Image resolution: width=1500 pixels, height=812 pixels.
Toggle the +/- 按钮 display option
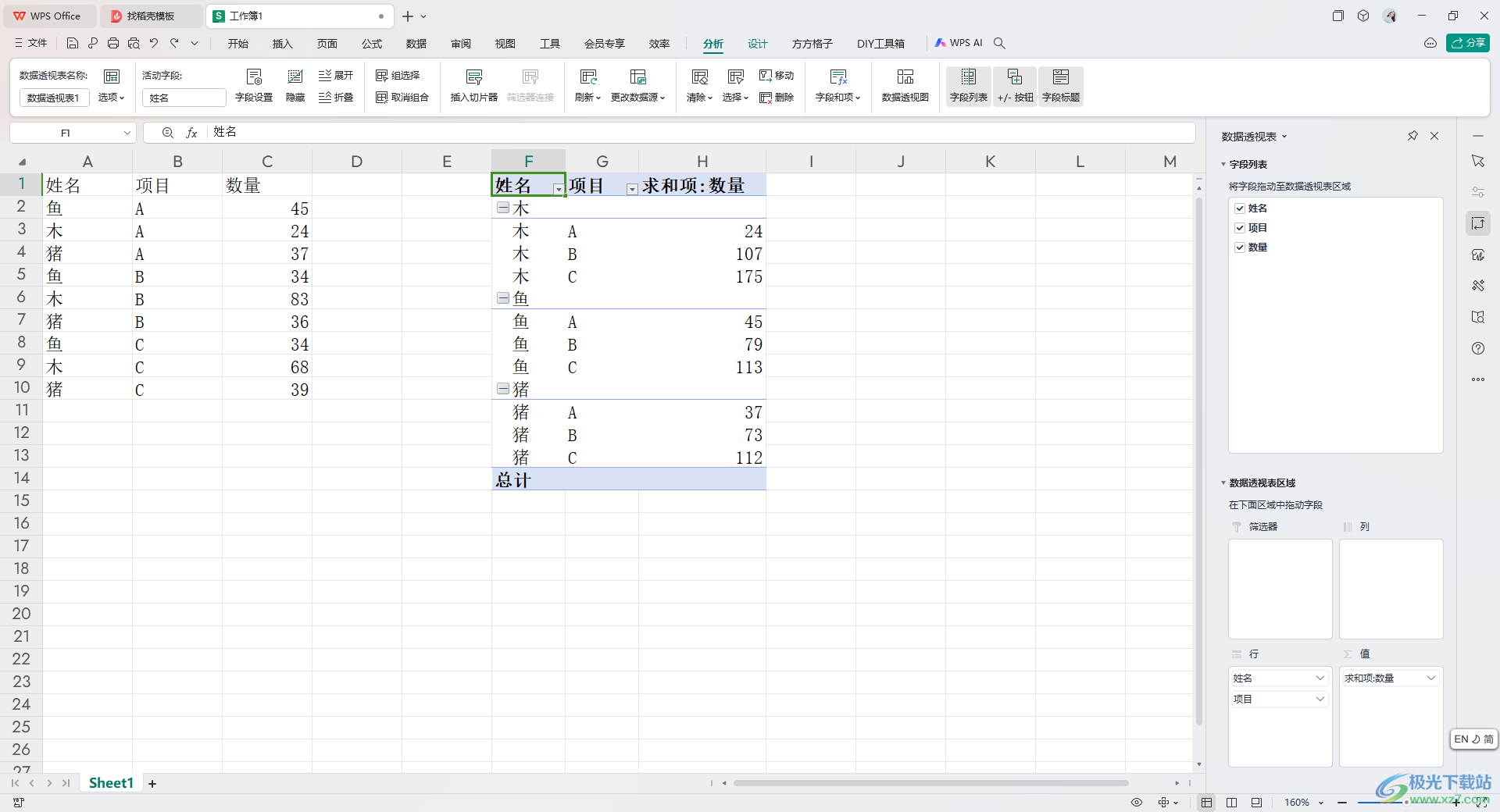pyautogui.click(x=1015, y=85)
